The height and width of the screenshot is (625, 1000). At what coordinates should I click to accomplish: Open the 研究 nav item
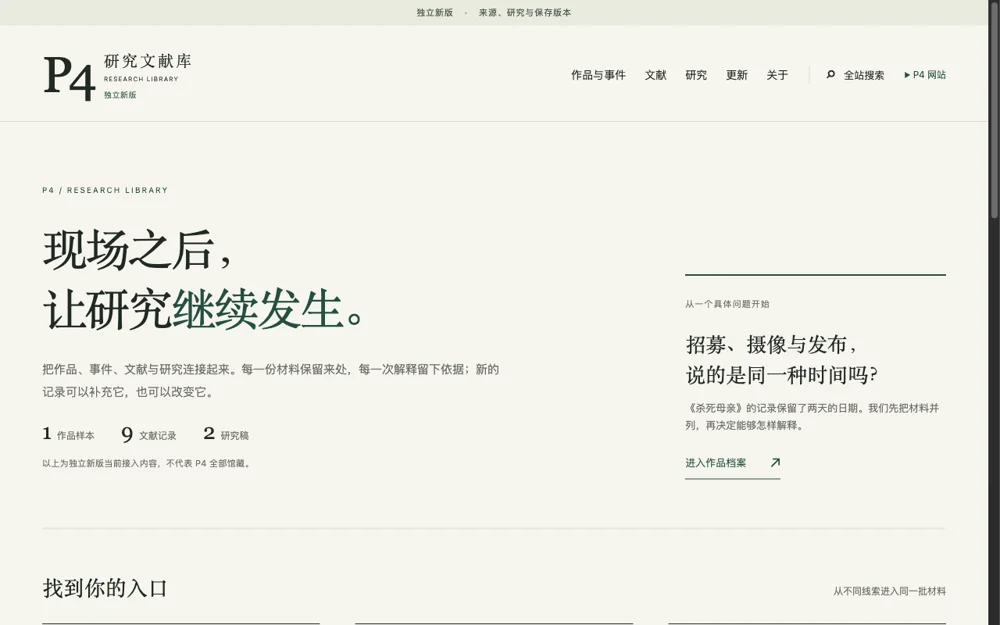(696, 75)
